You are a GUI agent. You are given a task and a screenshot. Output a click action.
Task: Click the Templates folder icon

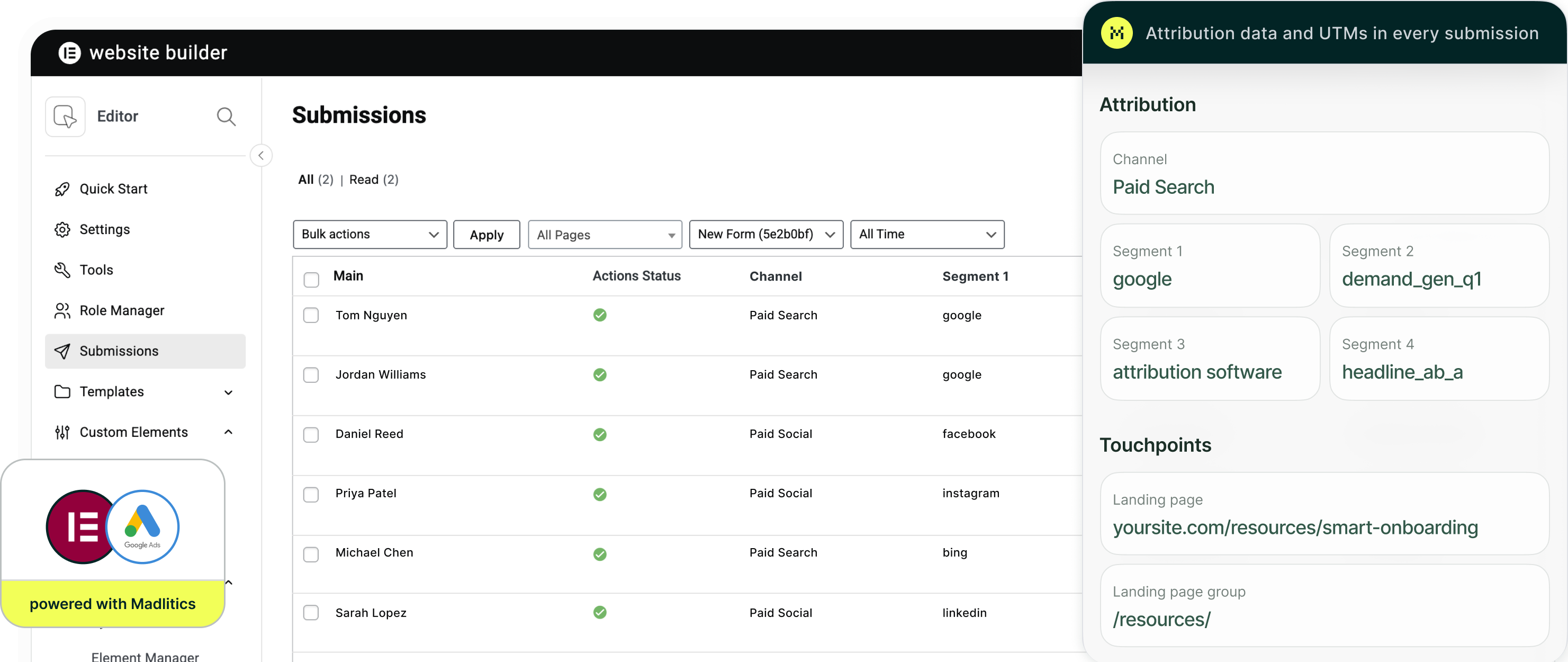(x=62, y=391)
